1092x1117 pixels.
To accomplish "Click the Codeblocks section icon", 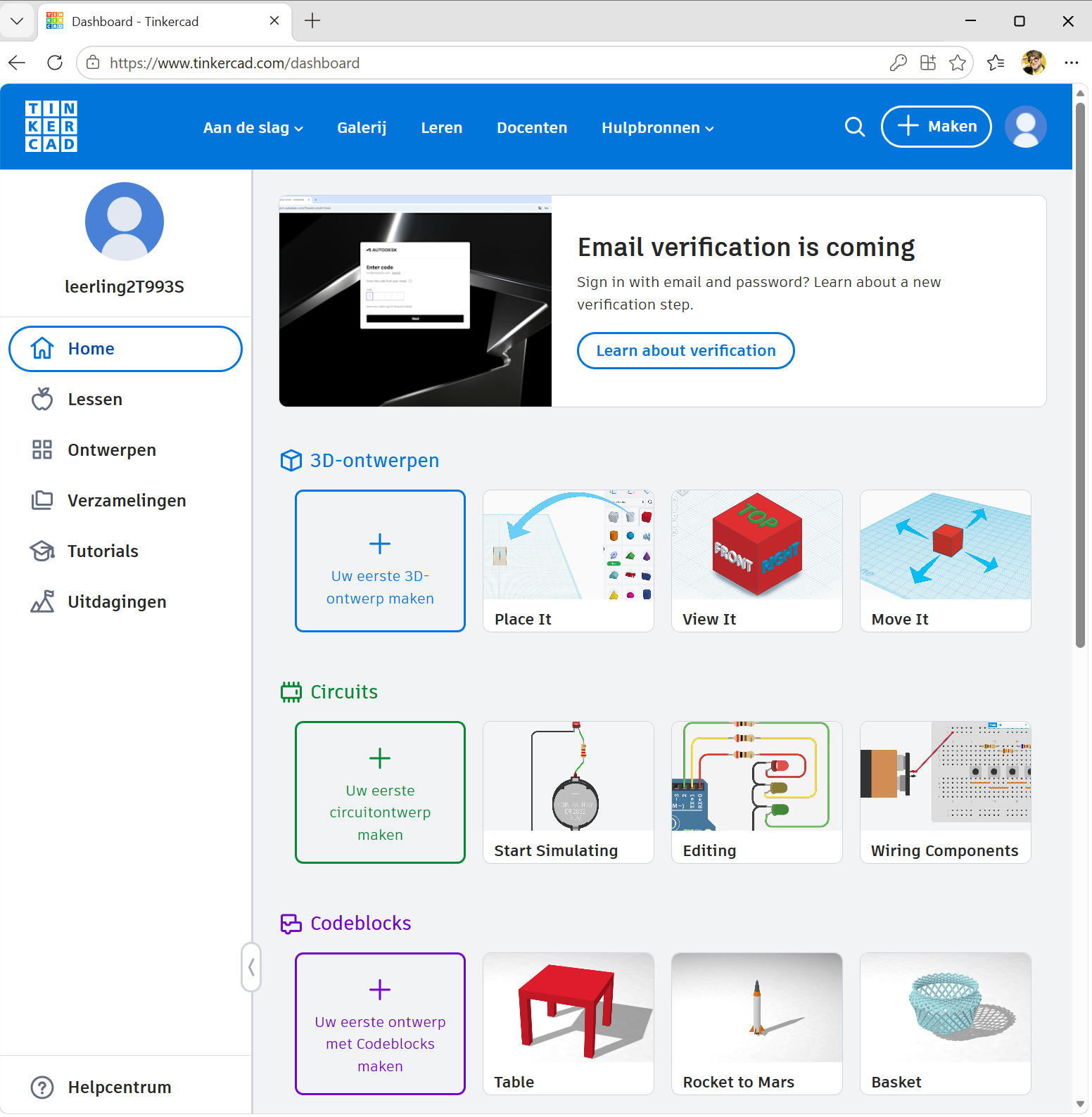I will (291, 924).
